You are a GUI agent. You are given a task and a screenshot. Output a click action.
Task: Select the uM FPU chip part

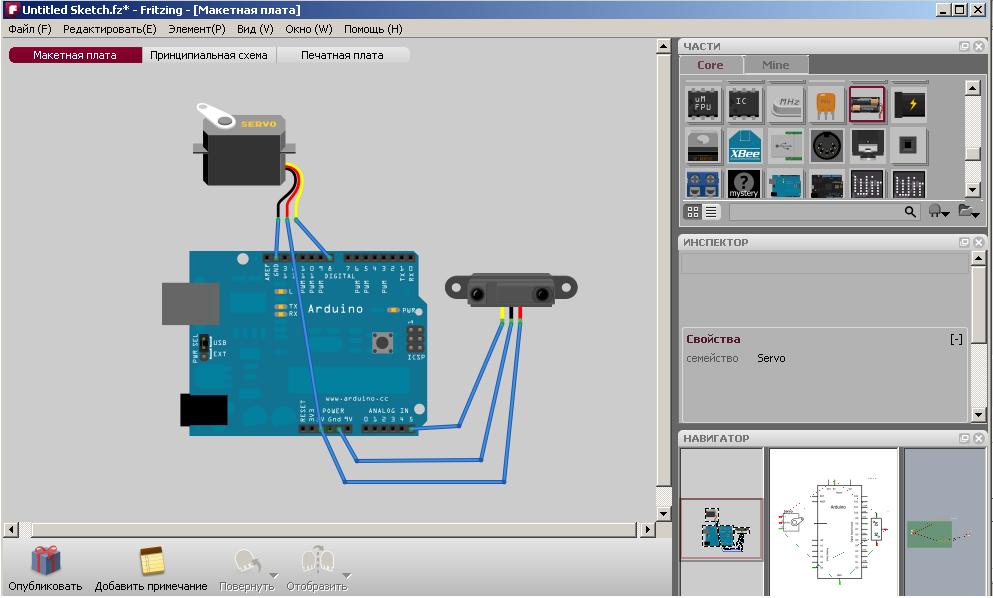click(703, 103)
